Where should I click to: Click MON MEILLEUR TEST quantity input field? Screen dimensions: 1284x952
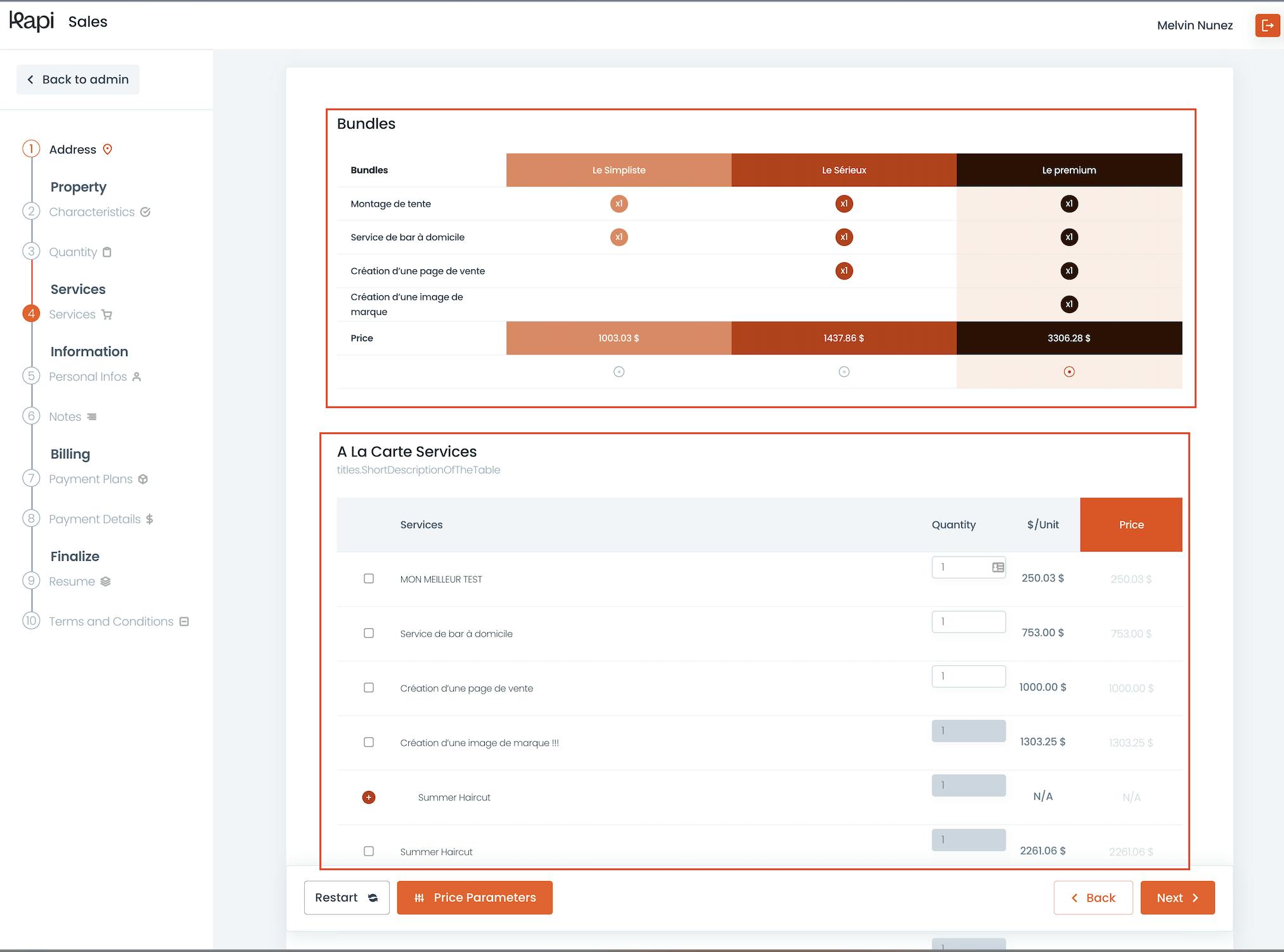tap(968, 567)
